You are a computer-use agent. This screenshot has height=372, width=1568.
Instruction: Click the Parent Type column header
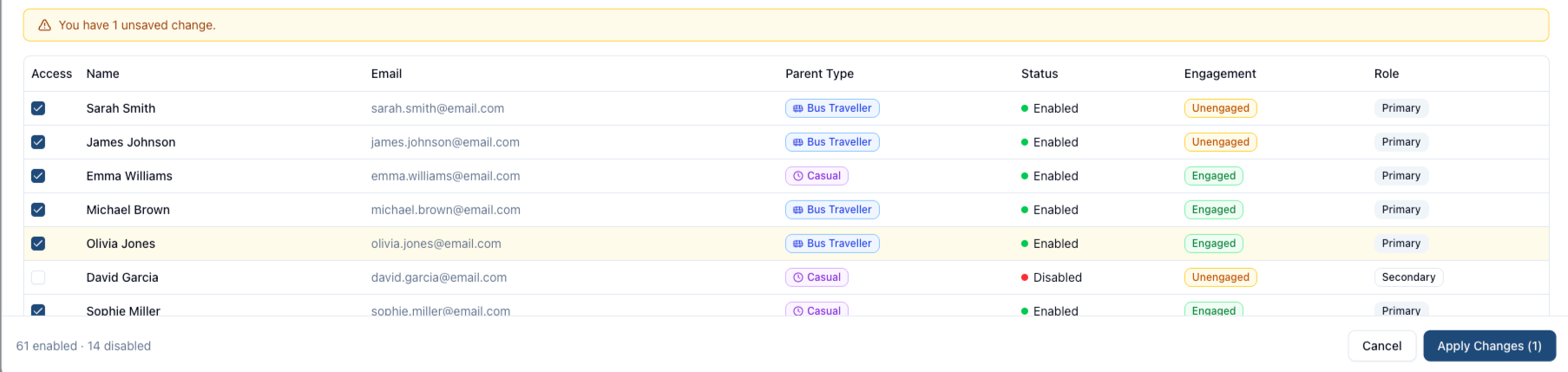pyautogui.click(x=819, y=74)
